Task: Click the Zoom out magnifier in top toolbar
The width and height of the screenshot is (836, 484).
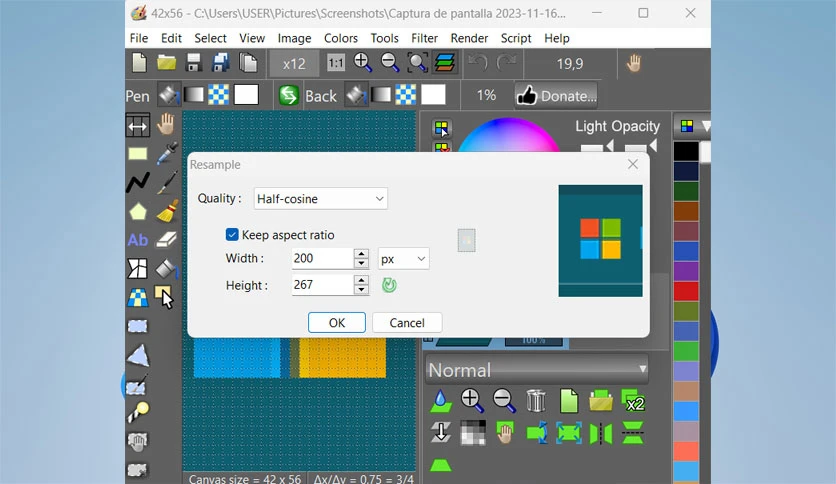Action: click(390, 63)
